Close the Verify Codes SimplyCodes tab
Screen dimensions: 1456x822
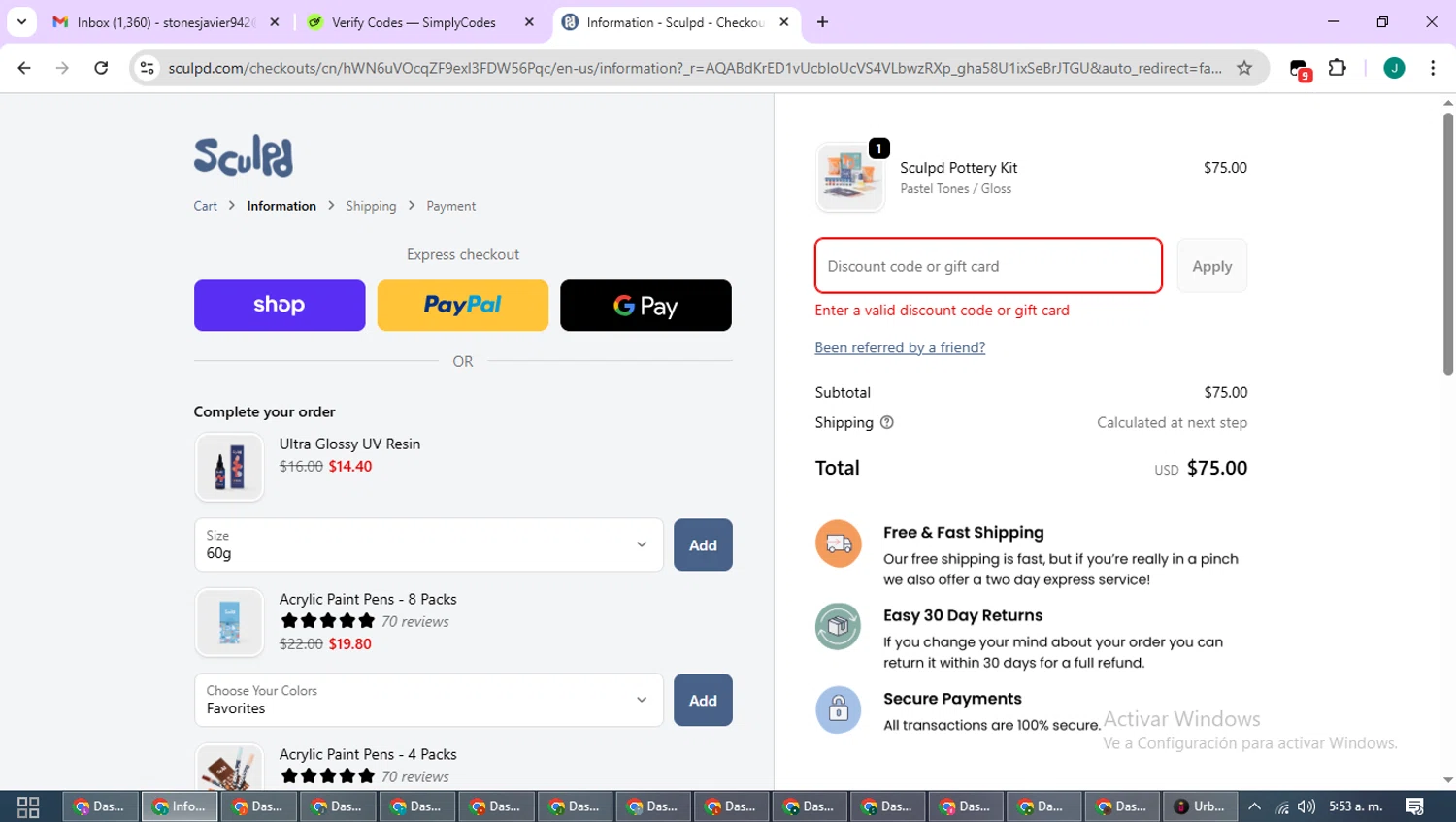tap(529, 22)
